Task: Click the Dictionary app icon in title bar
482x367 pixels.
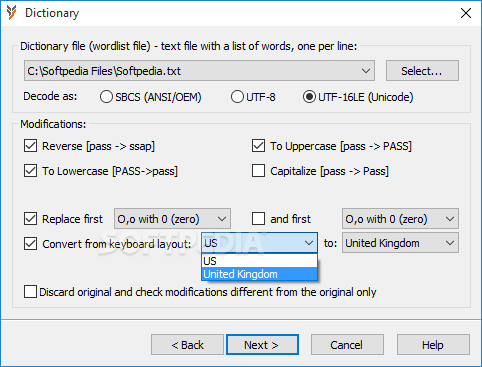Action: 11,13
